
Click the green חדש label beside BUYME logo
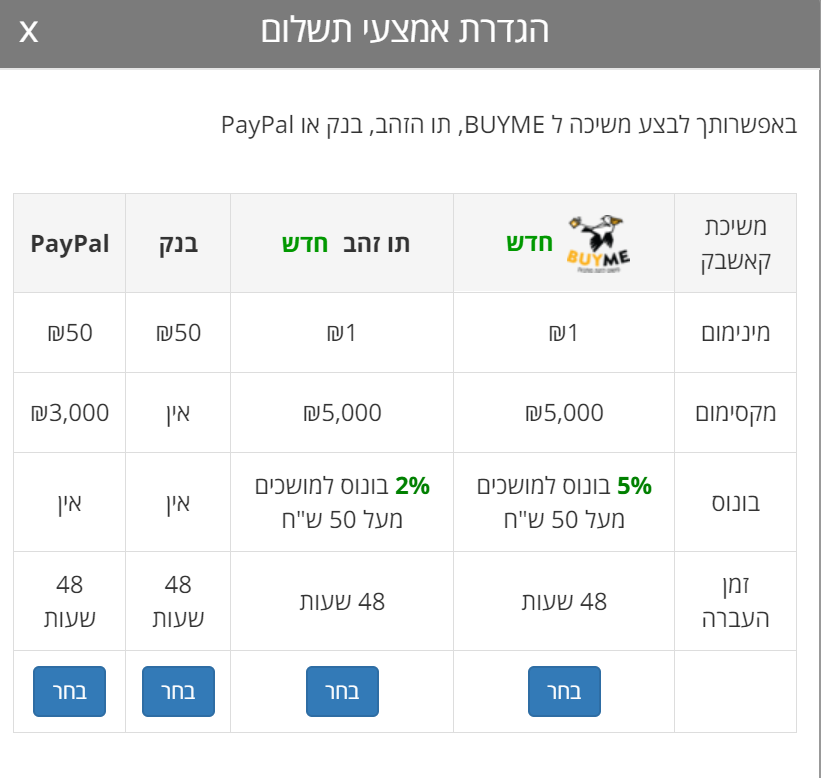tap(529, 243)
